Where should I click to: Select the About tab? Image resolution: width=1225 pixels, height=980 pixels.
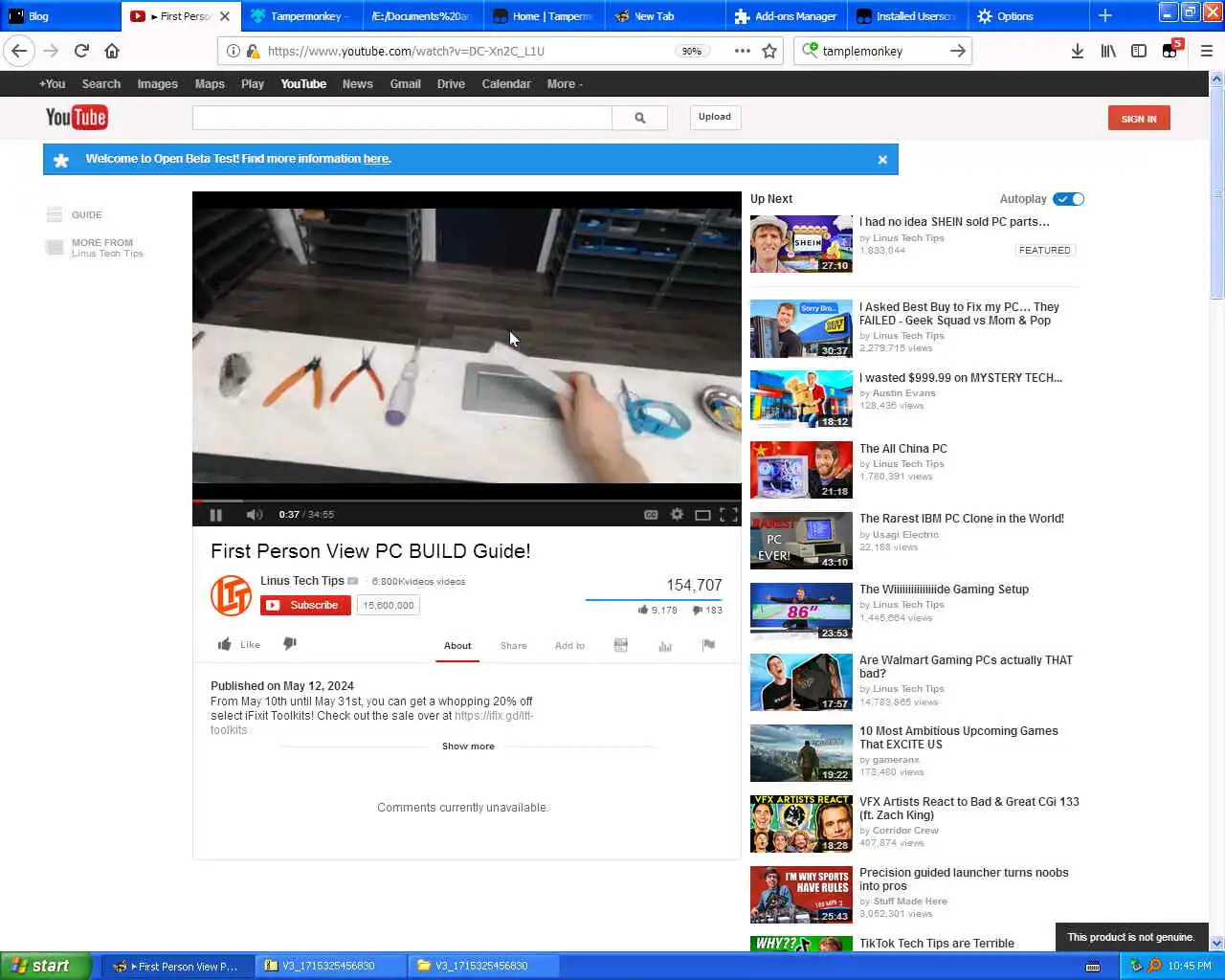(x=457, y=646)
